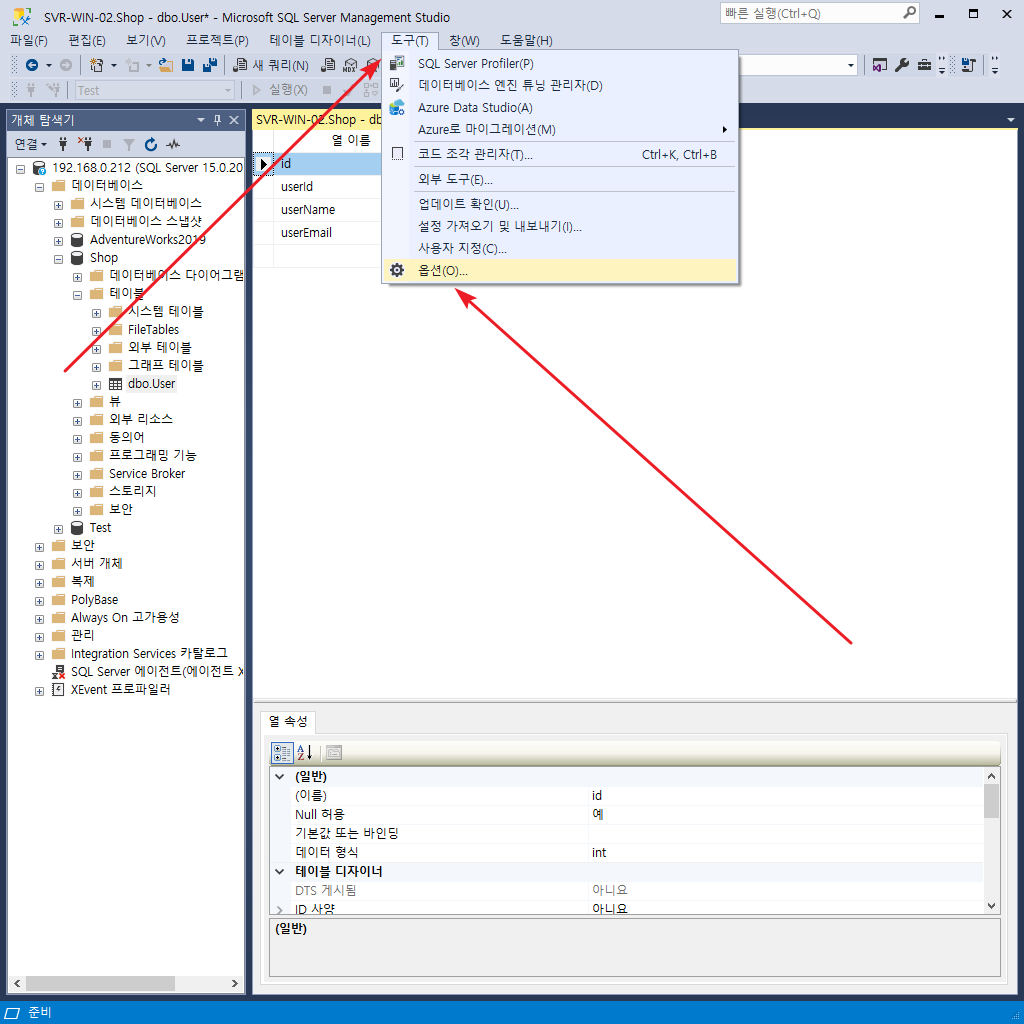Choose 업데이트 확인(U)... menu entry
The image size is (1024, 1024).
click(x=560, y=204)
